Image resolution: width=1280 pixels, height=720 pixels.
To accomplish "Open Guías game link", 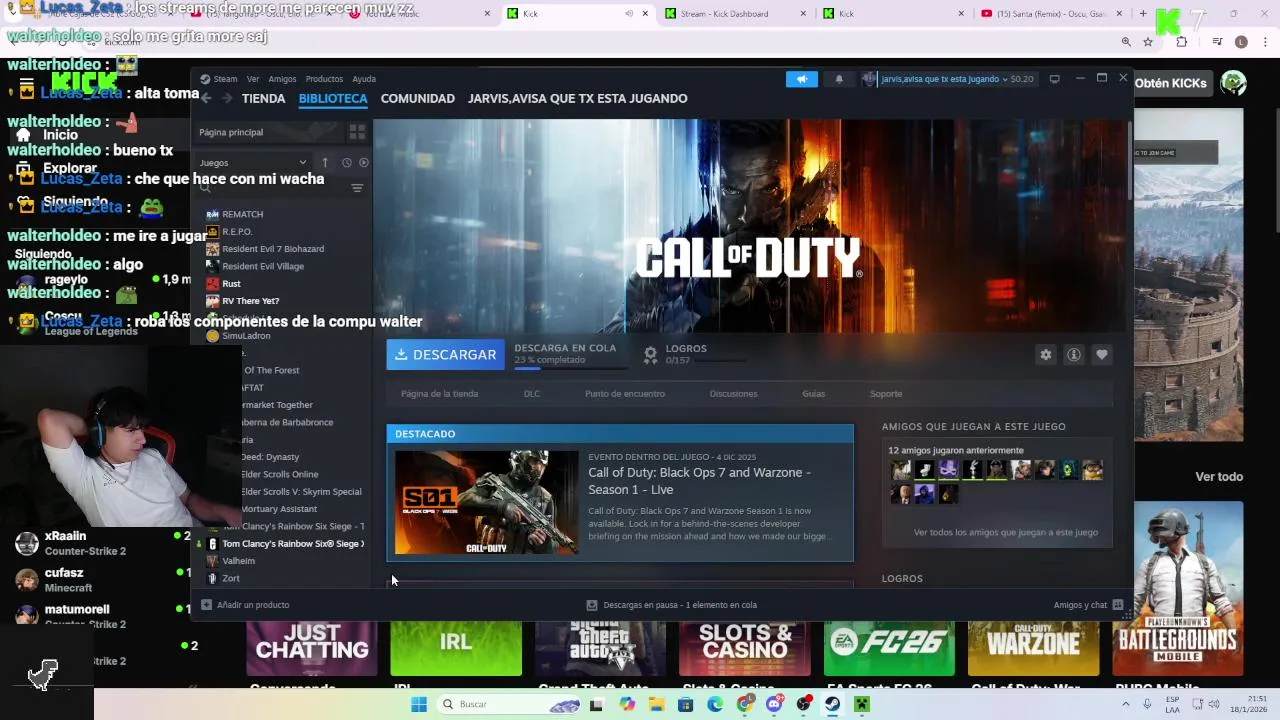I will click(814, 393).
